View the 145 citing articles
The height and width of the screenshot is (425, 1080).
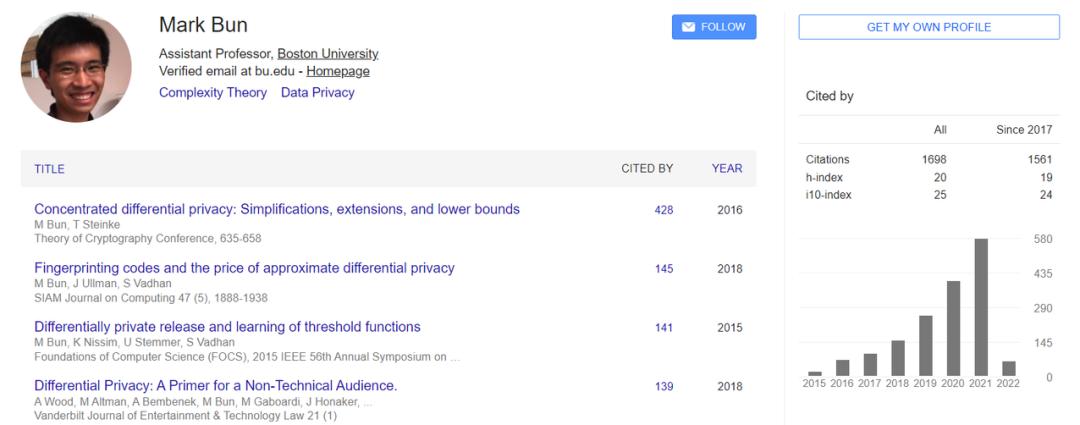pyautogui.click(x=663, y=269)
